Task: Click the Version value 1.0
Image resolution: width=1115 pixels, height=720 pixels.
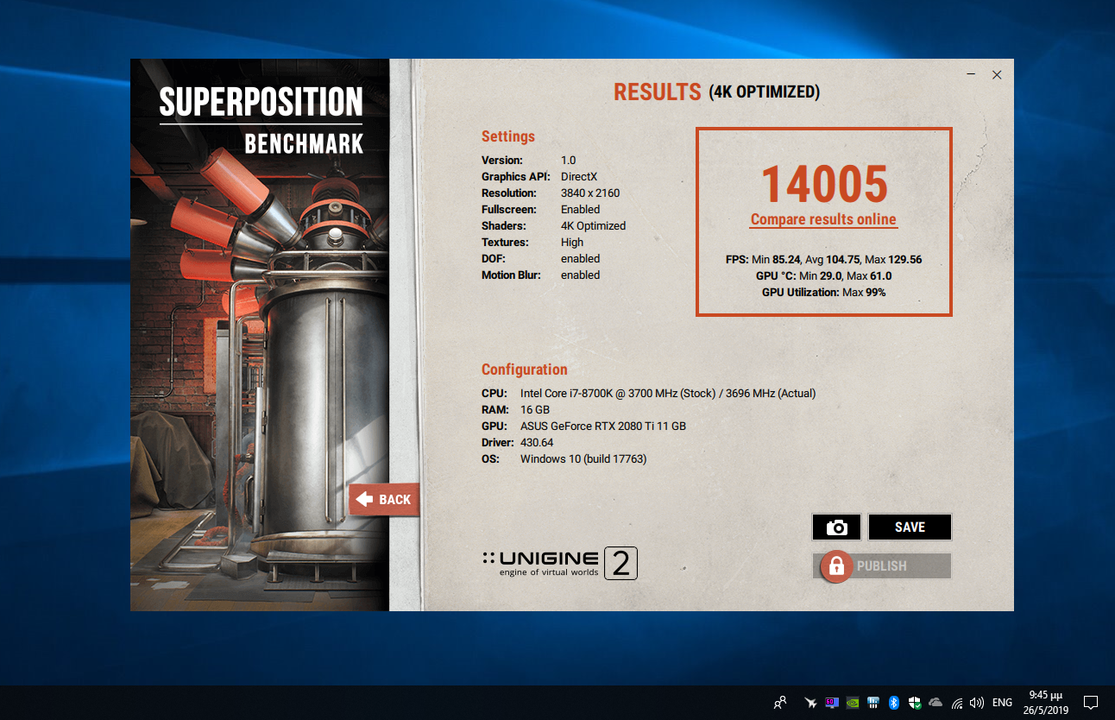Action: 568,160
